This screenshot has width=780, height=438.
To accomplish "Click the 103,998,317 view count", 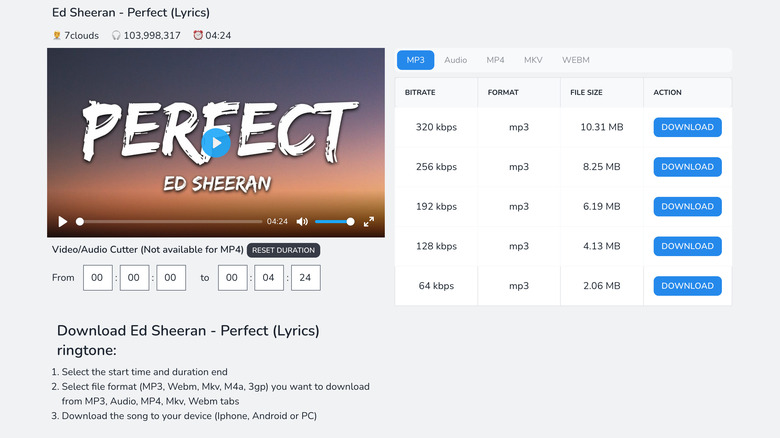I will click(152, 35).
